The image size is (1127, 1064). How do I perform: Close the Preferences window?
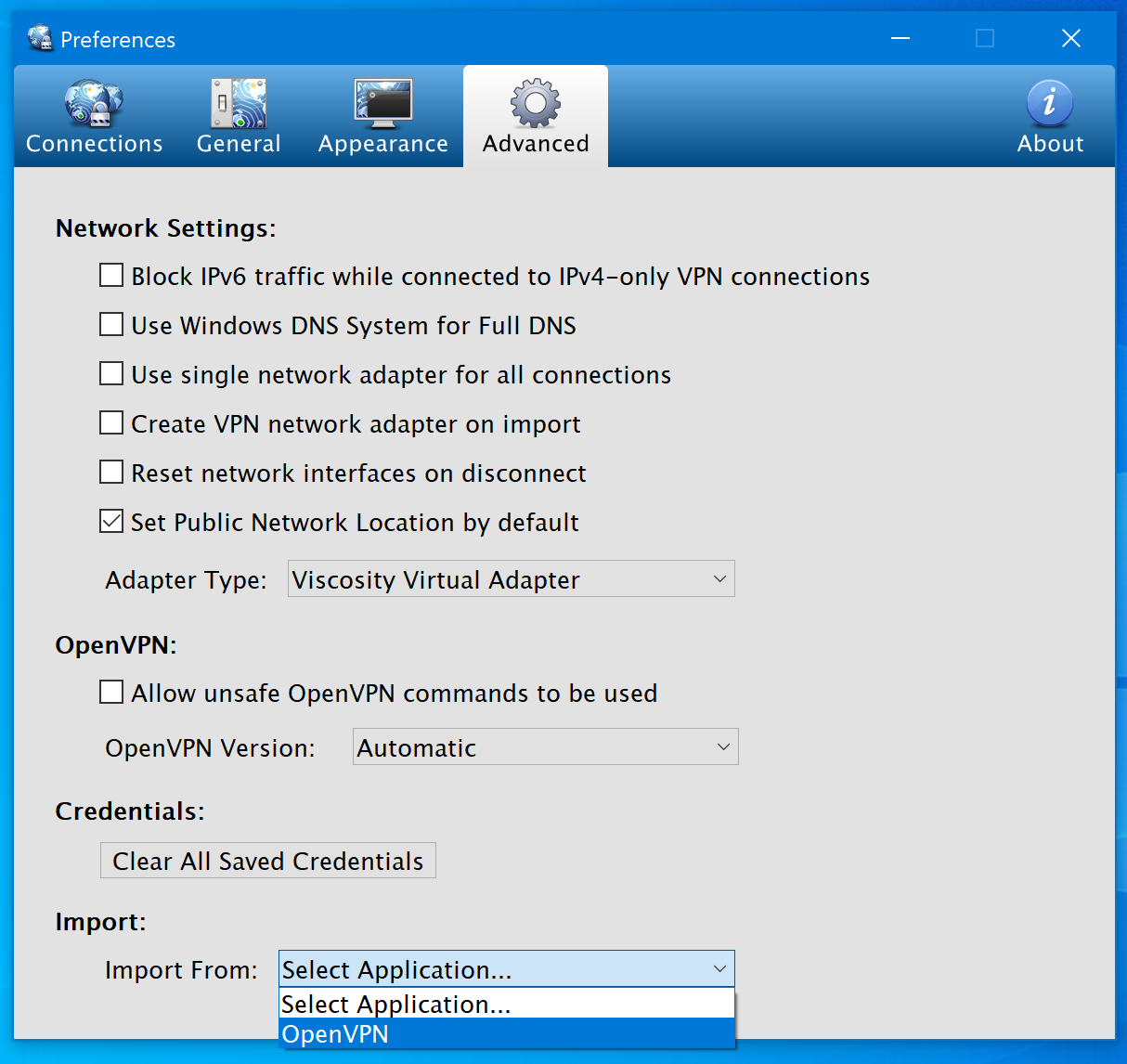point(1070,38)
